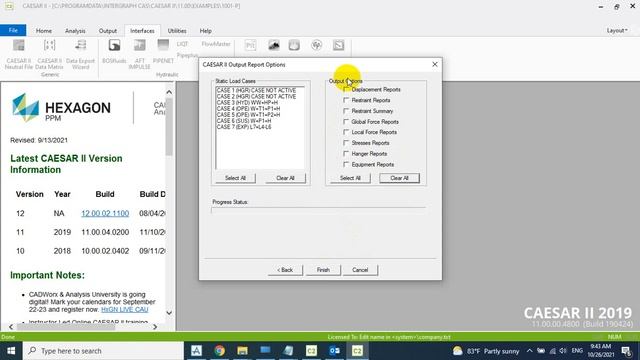The height and width of the screenshot is (360, 640).
Task: Open Google Chrome from the taskbar
Action: [220, 351]
